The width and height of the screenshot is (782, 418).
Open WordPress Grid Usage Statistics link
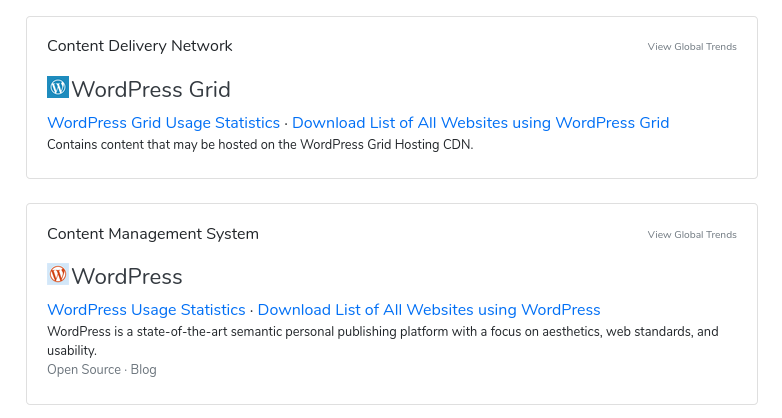[x=164, y=123]
